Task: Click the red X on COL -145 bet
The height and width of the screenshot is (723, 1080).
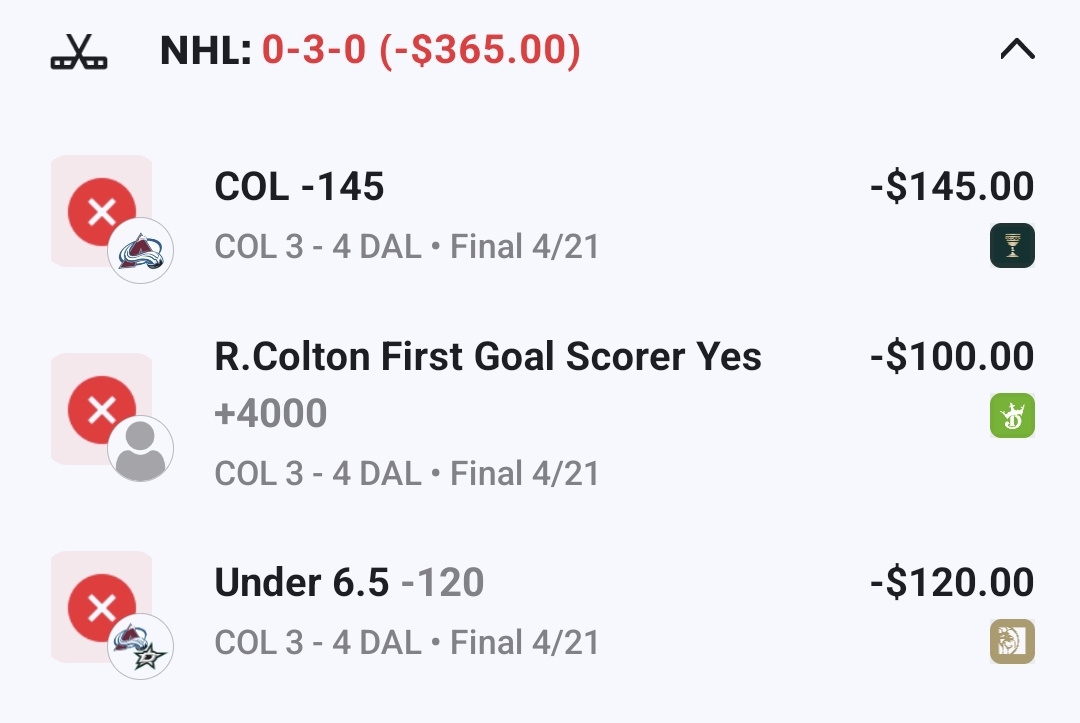Action: 101,211
